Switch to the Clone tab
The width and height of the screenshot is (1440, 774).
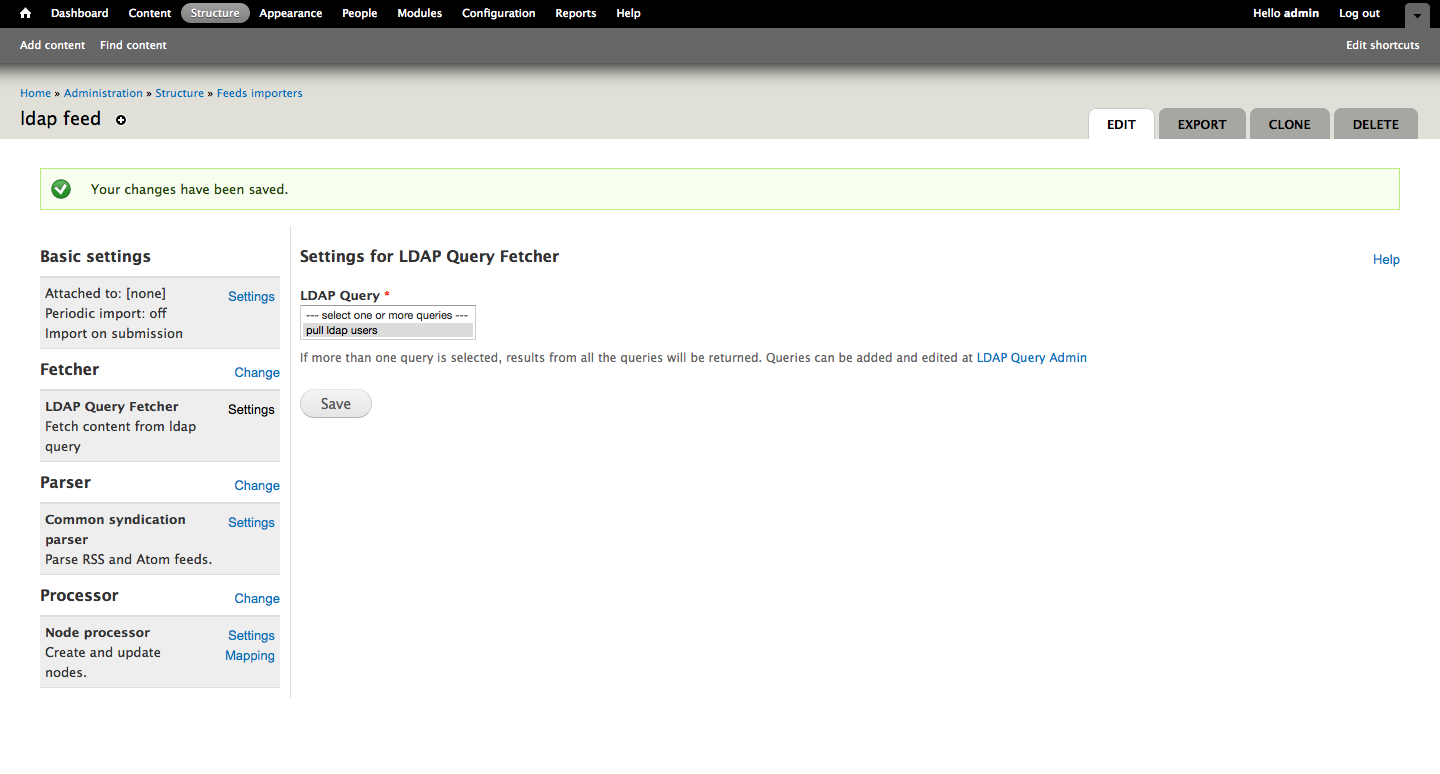(x=1290, y=124)
